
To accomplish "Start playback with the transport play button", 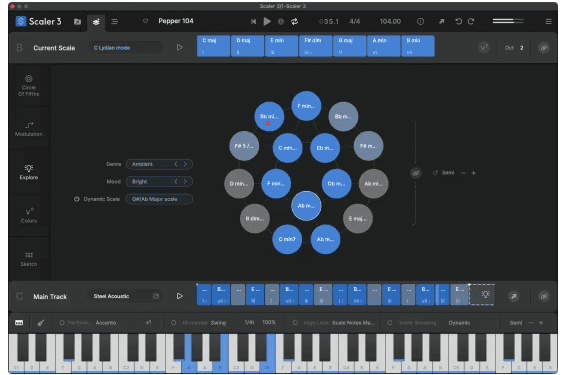I will [x=267, y=21].
